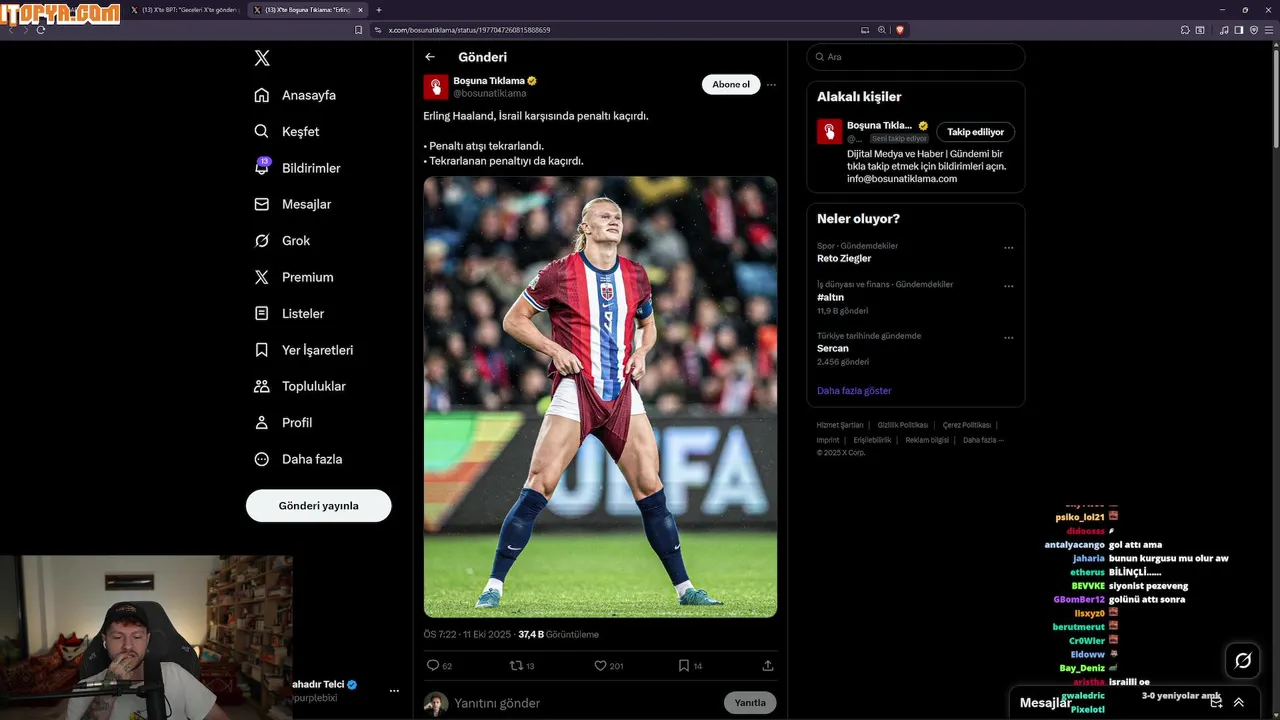Open Hizmet Şartları footer link
Viewport: 1280px width, 720px height.
[840, 425]
